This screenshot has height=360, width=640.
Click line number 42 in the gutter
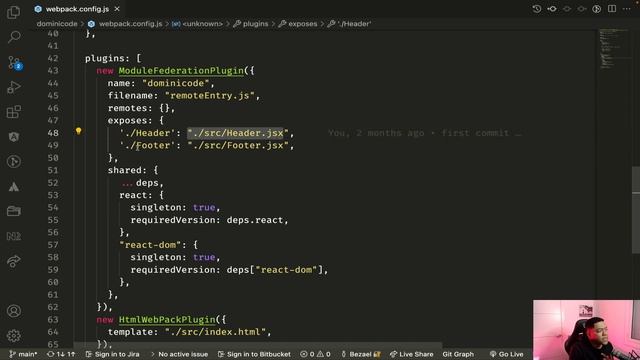[53, 58]
